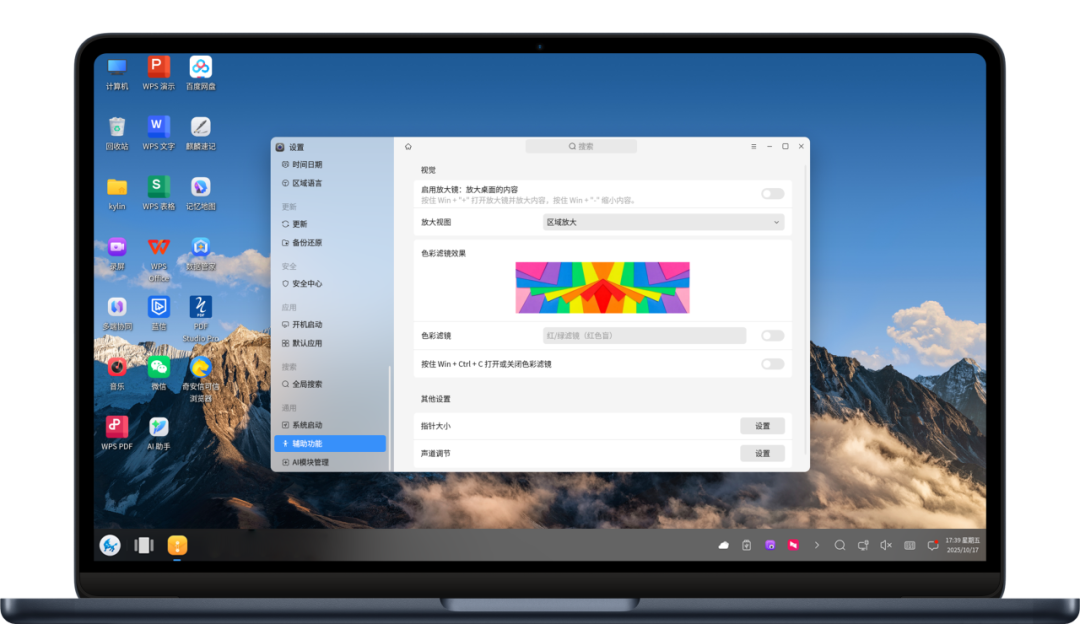Open the 回收站 recycle bin icon
The width and height of the screenshot is (1080, 624).
tap(117, 128)
